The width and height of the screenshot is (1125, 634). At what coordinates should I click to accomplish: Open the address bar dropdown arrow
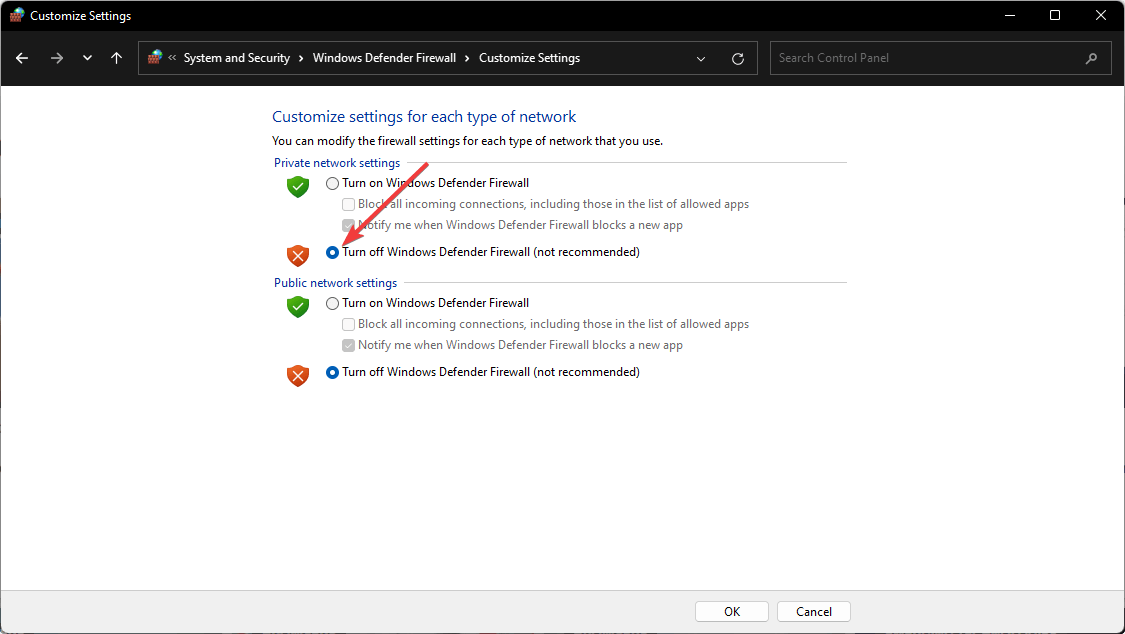(x=700, y=58)
